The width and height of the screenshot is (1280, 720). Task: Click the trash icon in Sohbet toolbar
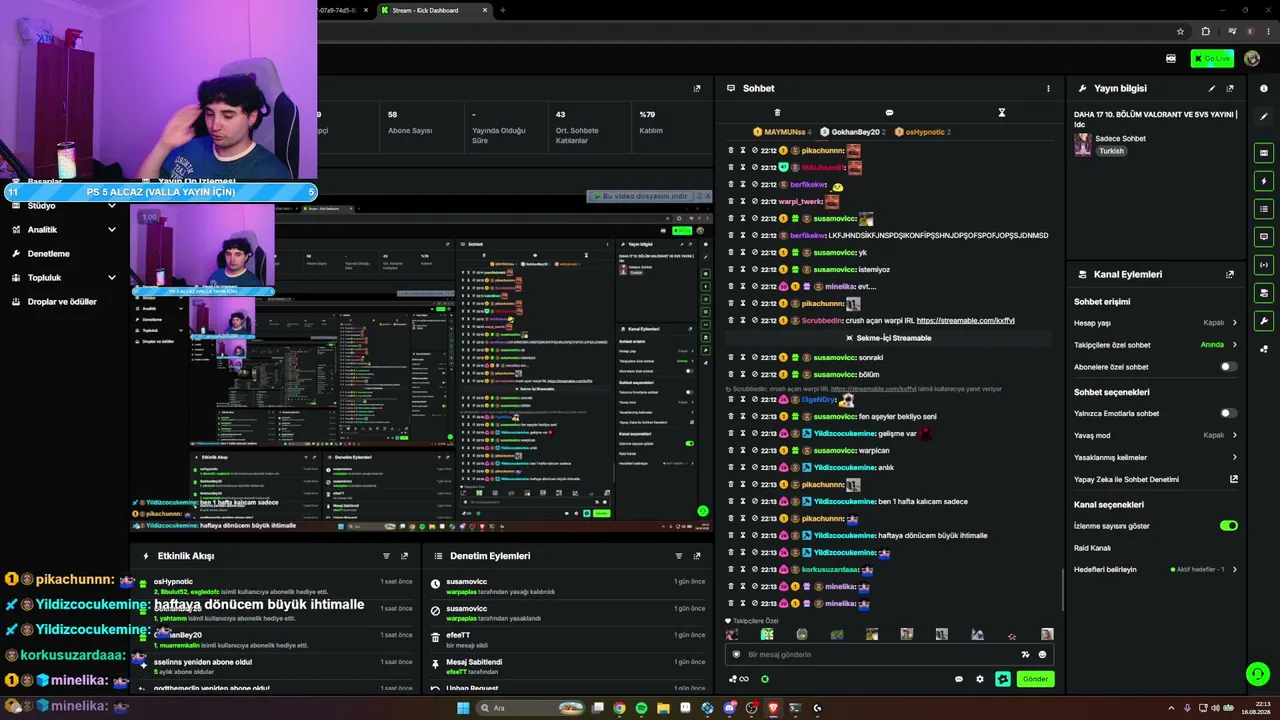point(777,112)
